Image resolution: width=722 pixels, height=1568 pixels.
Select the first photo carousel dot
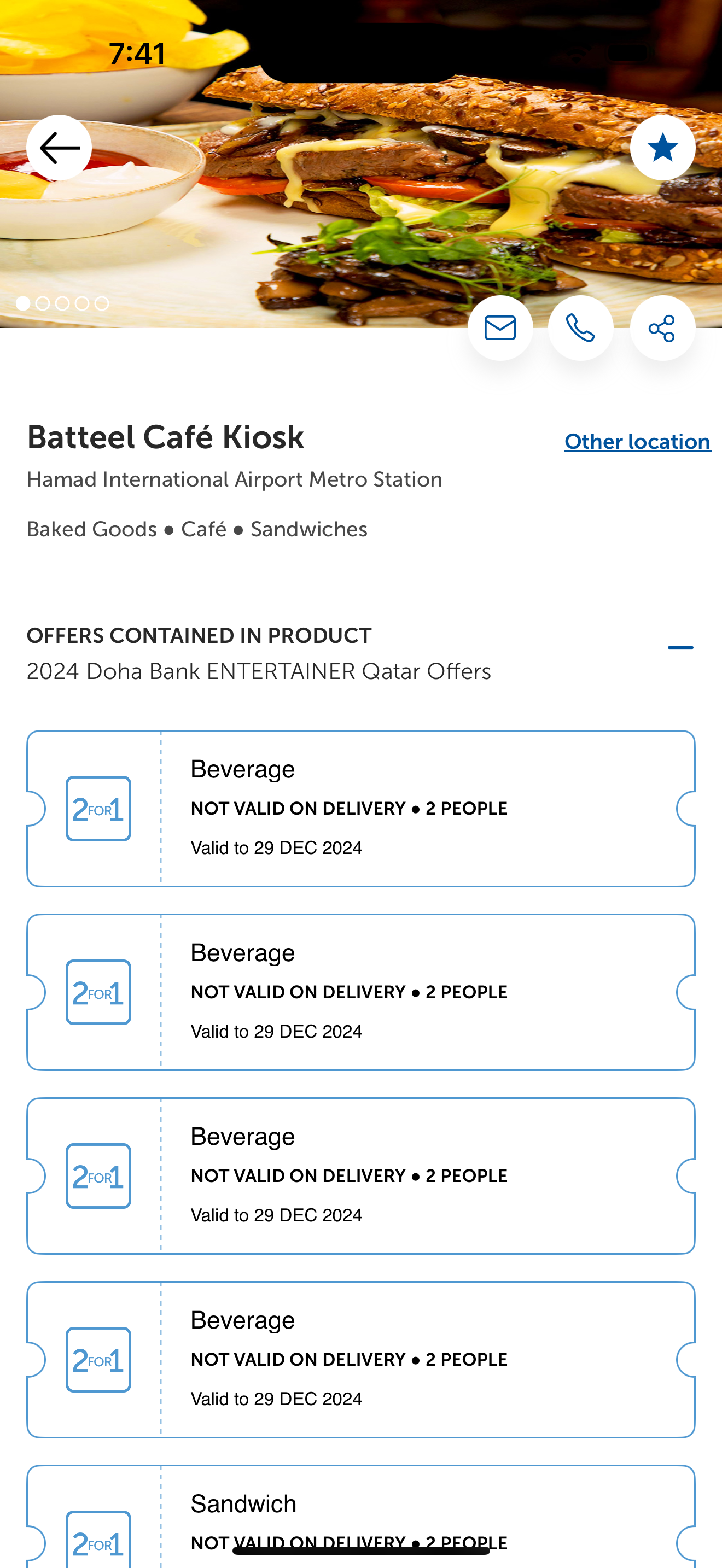coord(23,303)
